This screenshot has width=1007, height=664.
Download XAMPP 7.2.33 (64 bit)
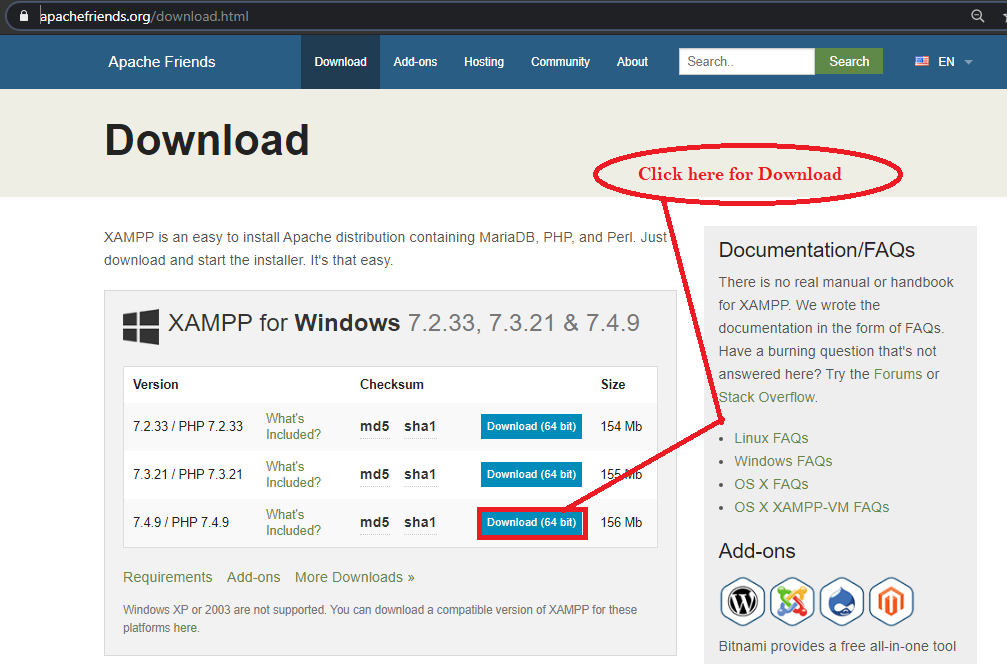pyautogui.click(x=531, y=426)
